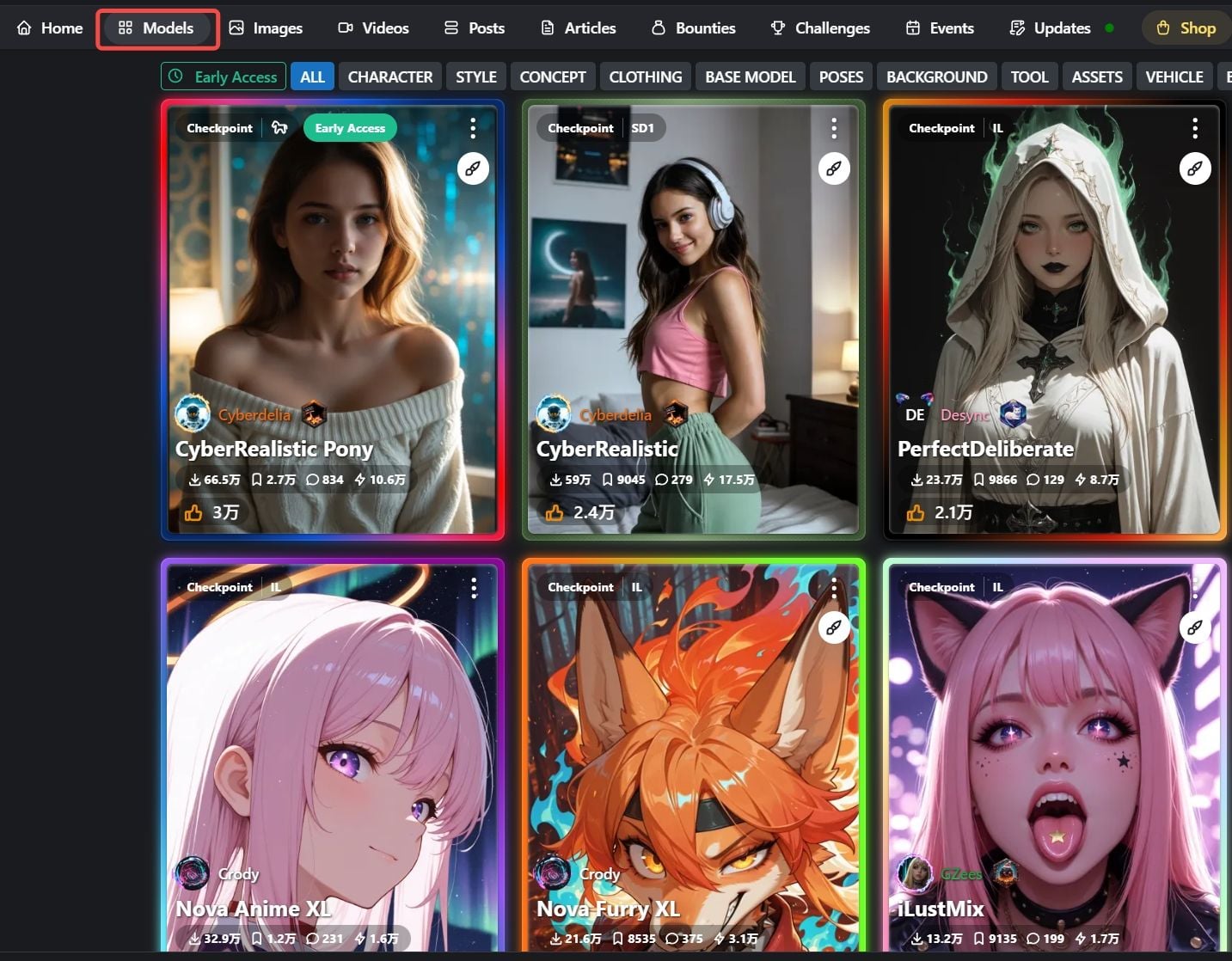Click the download count 59万 on CyberRealistic
This screenshot has width=1232, height=961.
click(571, 480)
